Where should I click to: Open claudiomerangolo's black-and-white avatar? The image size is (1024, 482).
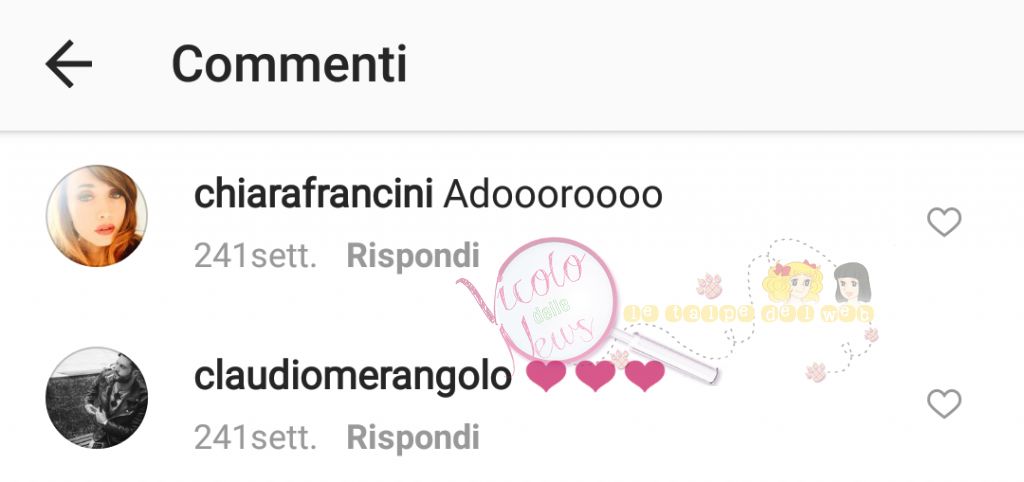[x=97, y=398]
